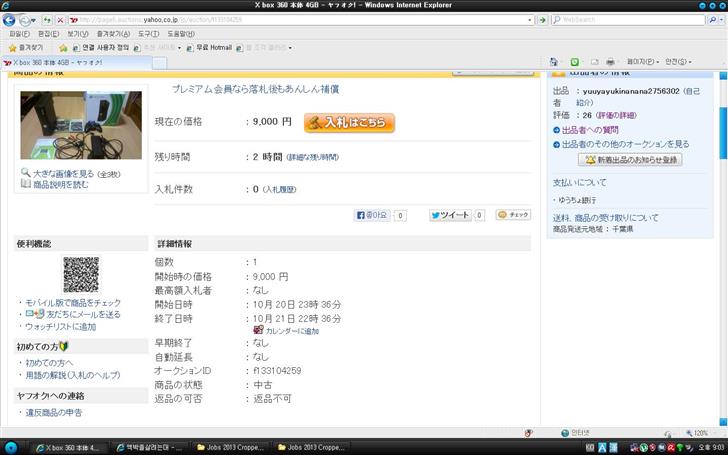
Task: Click the Read Mail icon in command bar
Action: click(x=595, y=62)
